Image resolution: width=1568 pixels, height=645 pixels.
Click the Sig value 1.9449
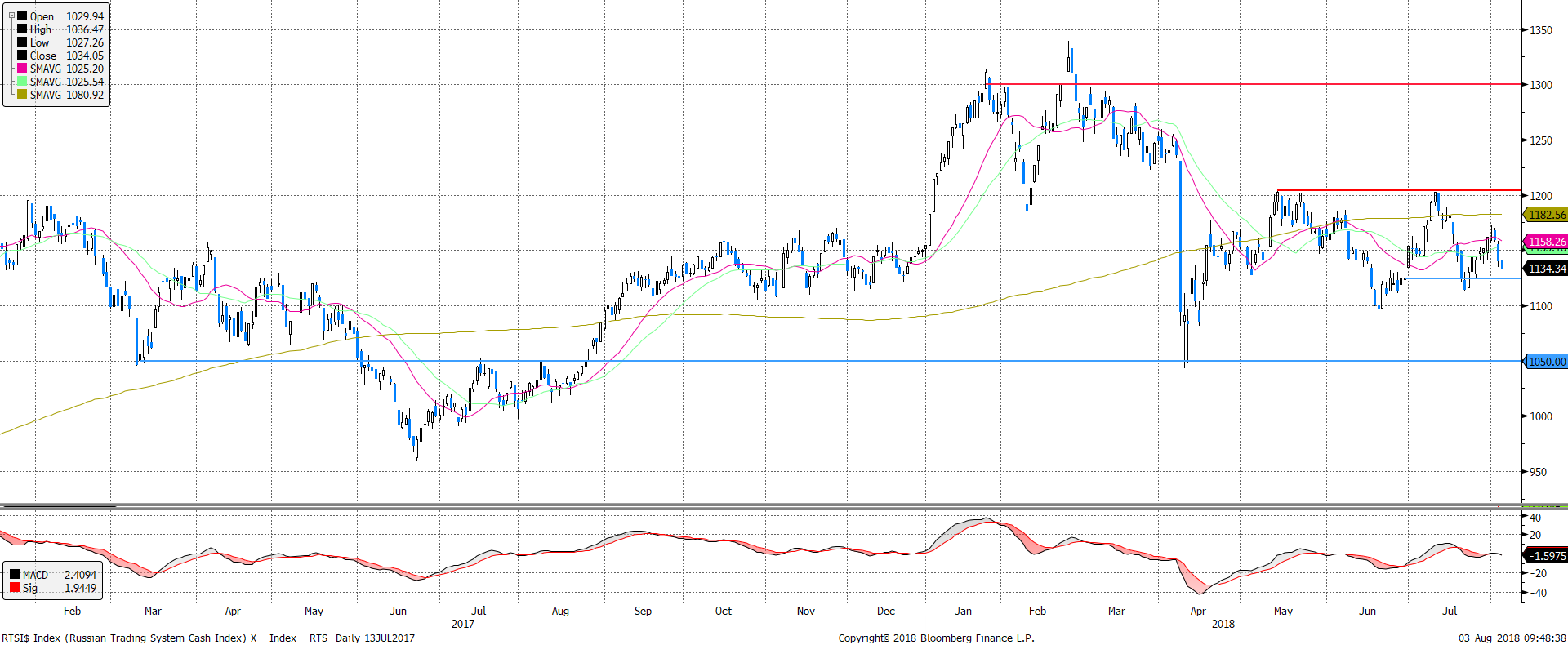(80, 588)
